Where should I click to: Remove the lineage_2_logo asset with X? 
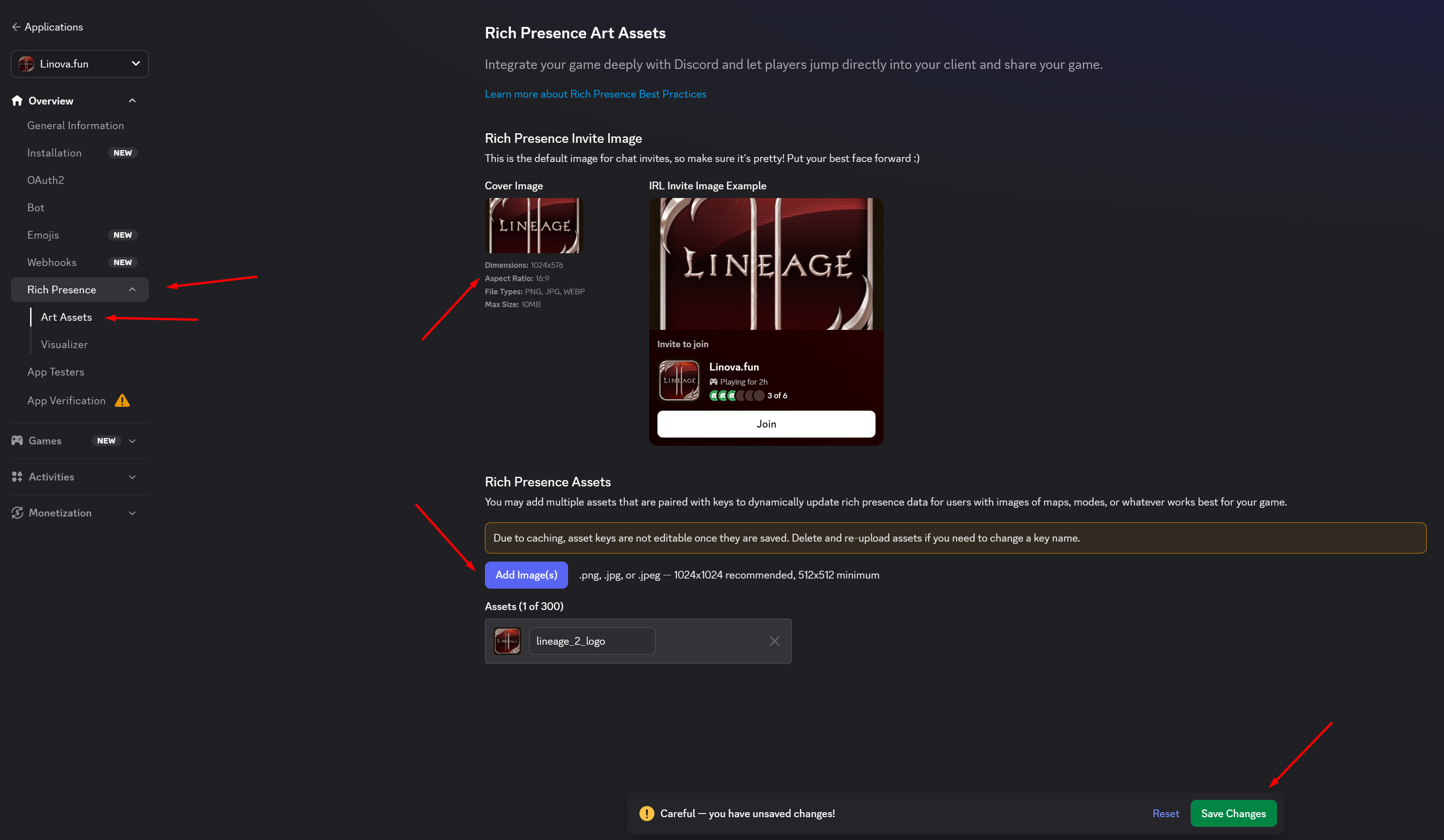[x=774, y=641]
